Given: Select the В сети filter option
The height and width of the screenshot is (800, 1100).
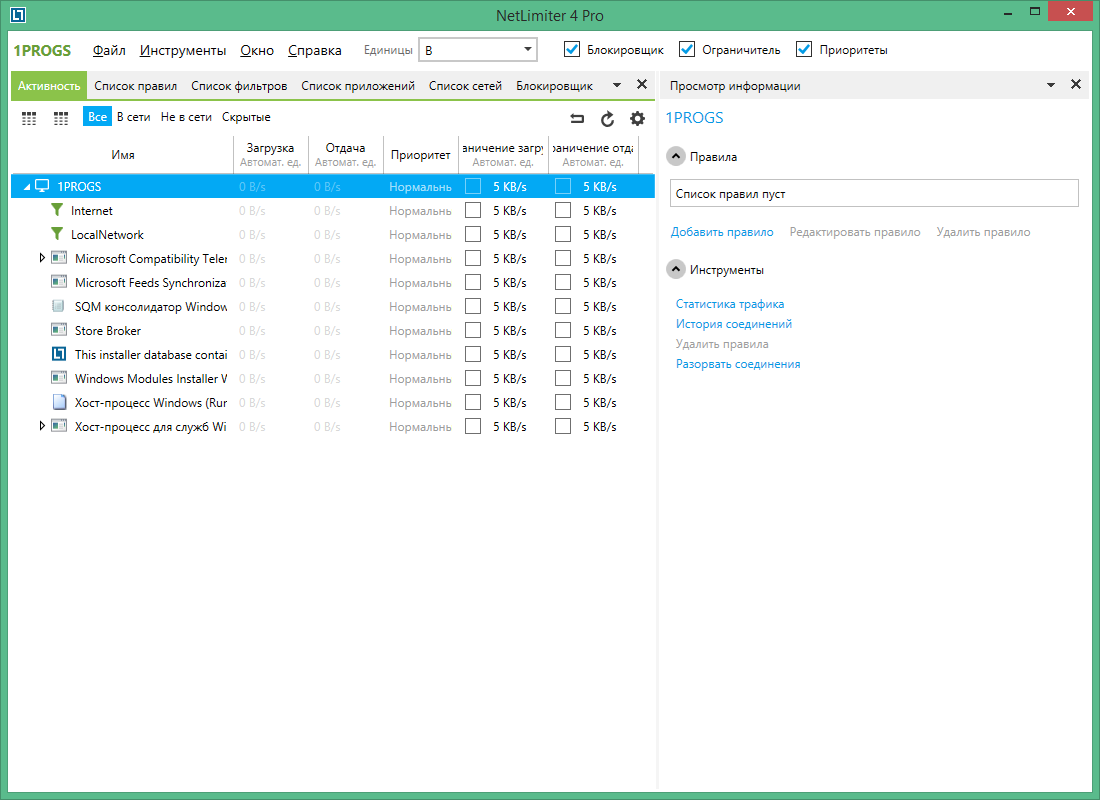Looking at the screenshot, I should coord(133,117).
